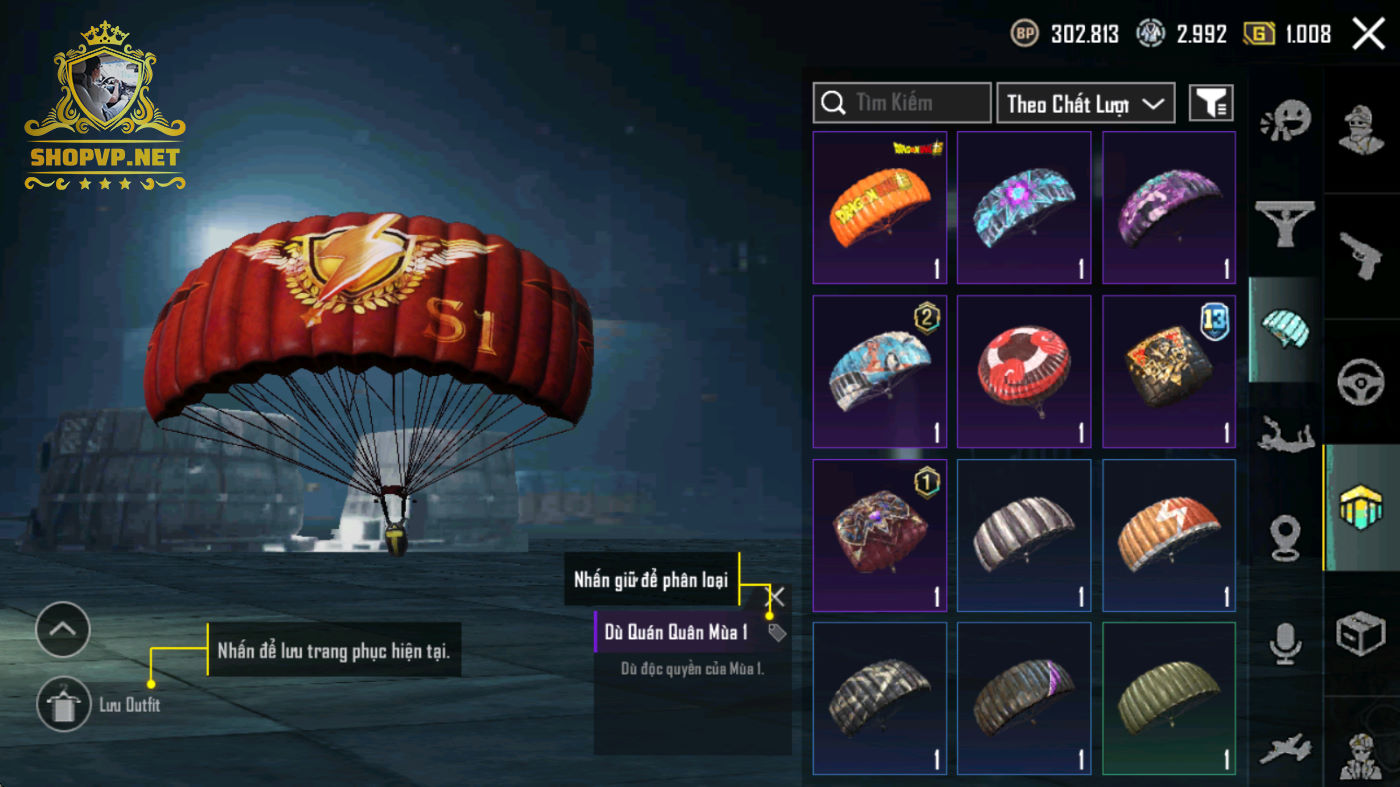This screenshot has width=1400, height=787.
Task: Expand the up-chevron circle button
Action: [x=63, y=629]
